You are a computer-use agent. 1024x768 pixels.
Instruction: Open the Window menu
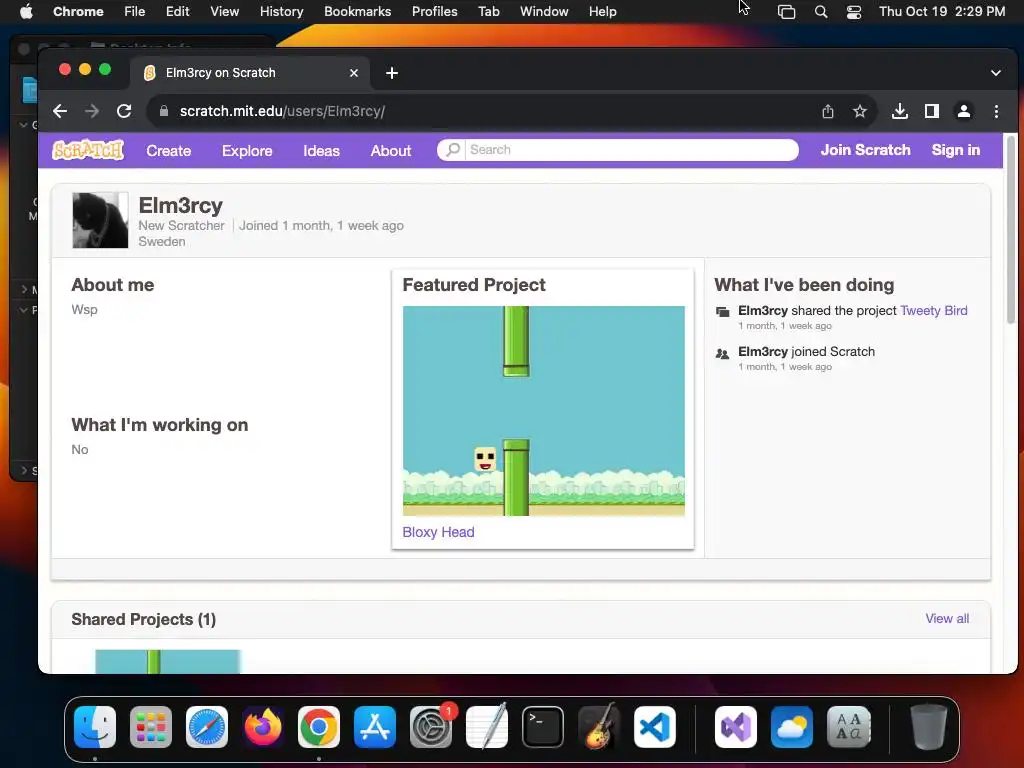tap(544, 12)
